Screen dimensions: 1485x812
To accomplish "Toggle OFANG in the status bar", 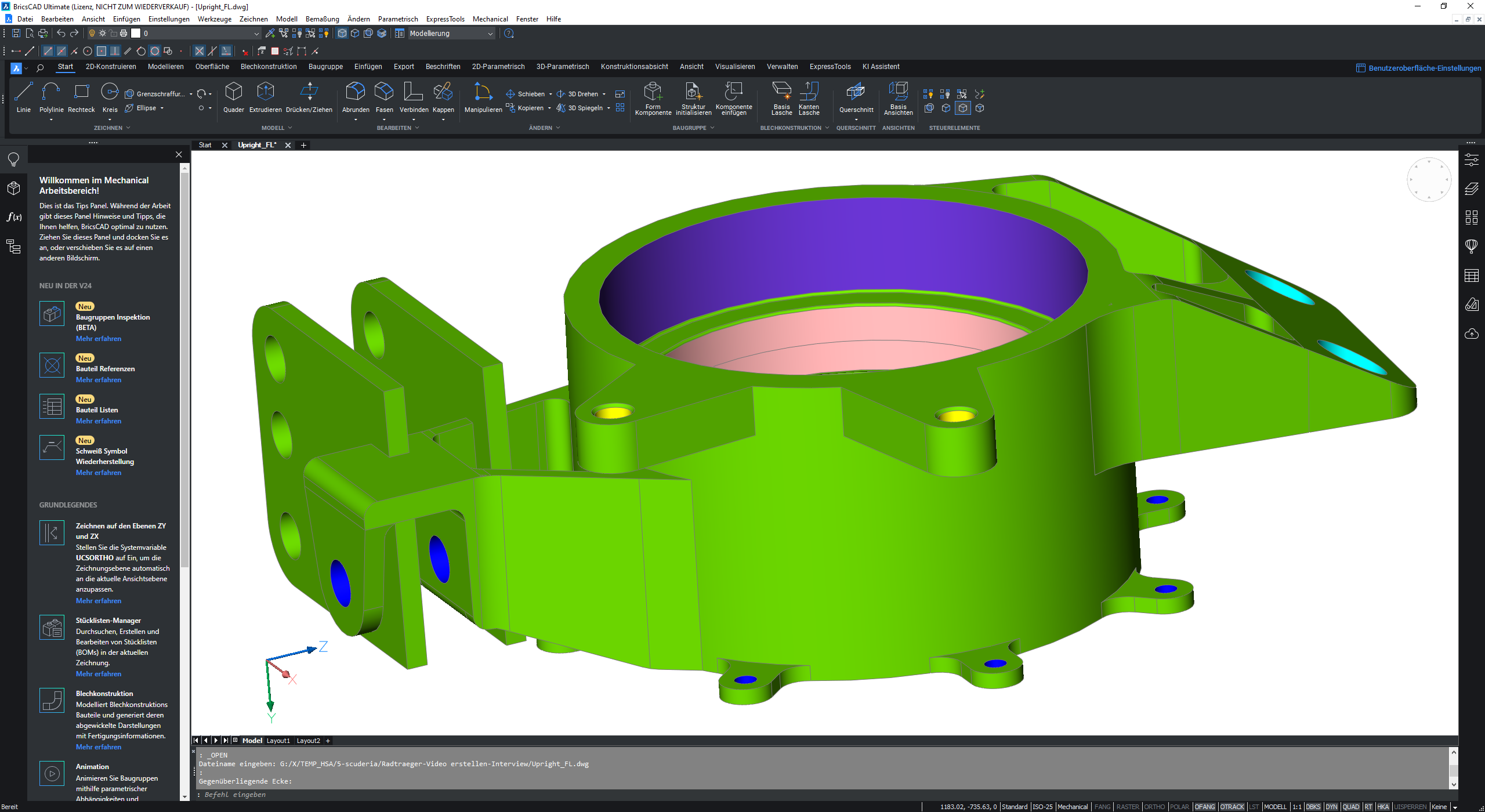I will [x=1204, y=807].
